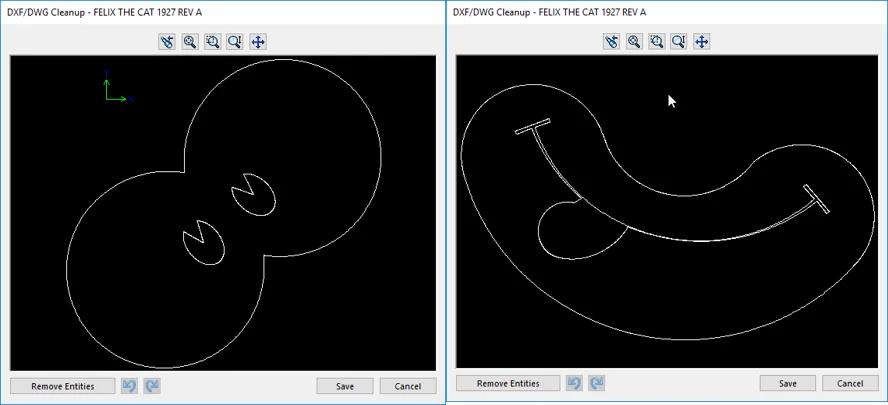Activate Zoom In/Out tool in right window
The width and height of the screenshot is (888, 405).
679,42
